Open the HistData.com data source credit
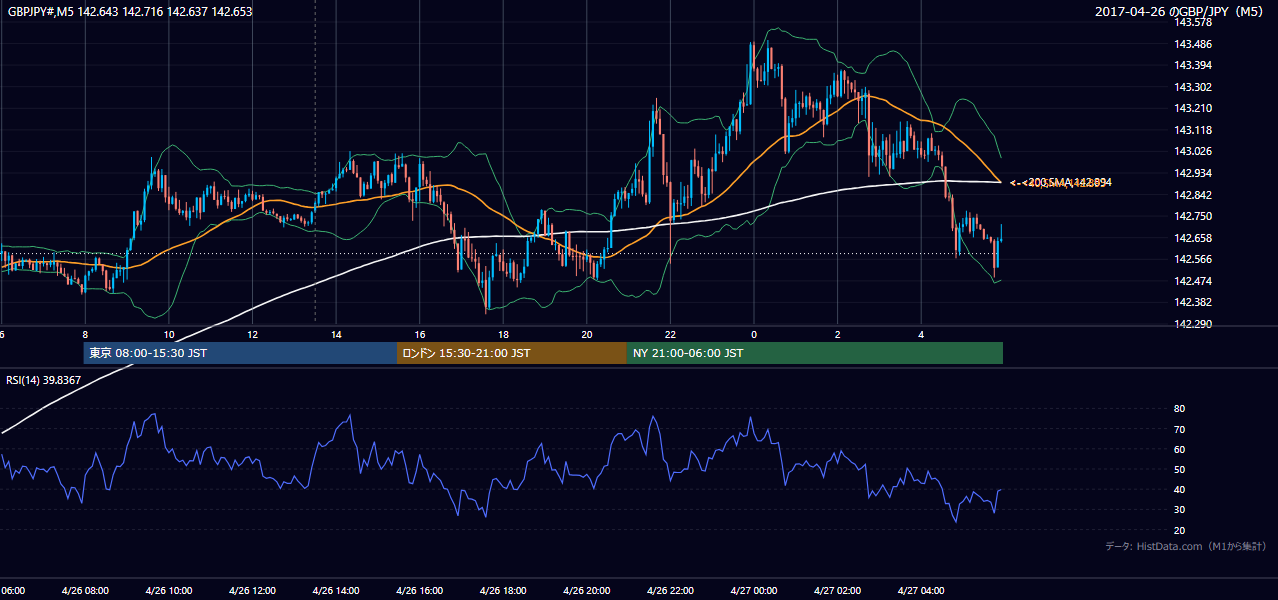The height and width of the screenshot is (600, 1278). point(1186,546)
